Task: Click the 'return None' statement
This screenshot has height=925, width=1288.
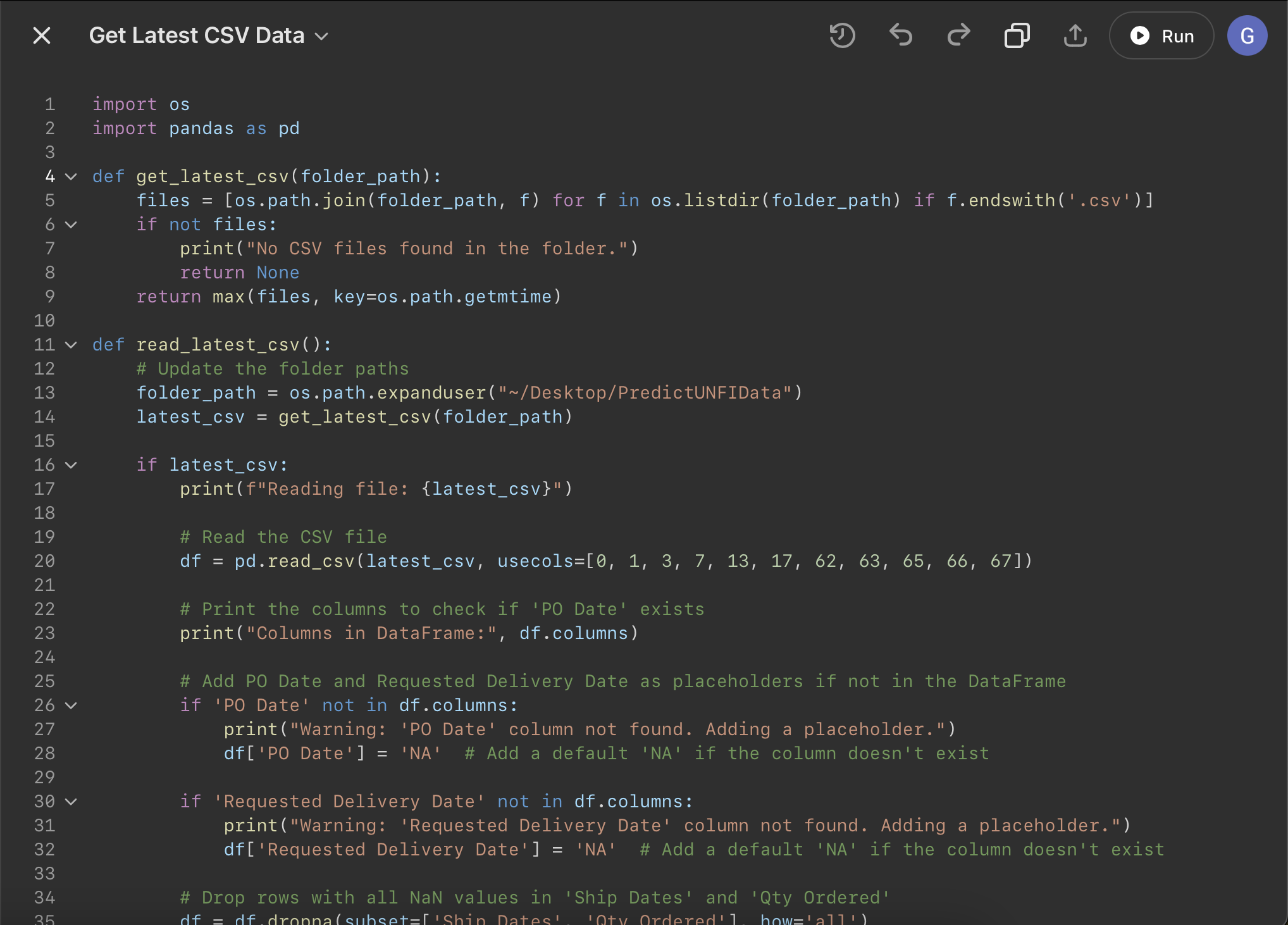Action: (x=239, y=273)
